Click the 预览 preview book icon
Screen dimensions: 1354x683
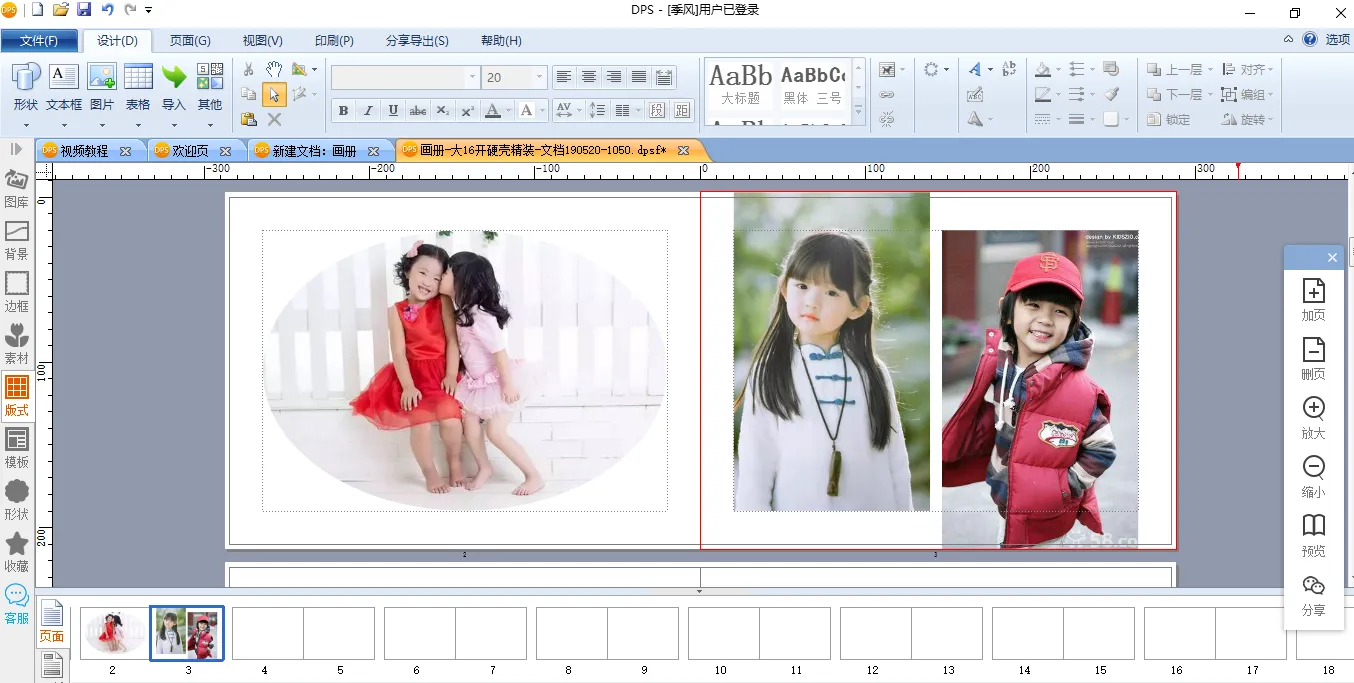pyautogui.click(x=1313, y=535)
